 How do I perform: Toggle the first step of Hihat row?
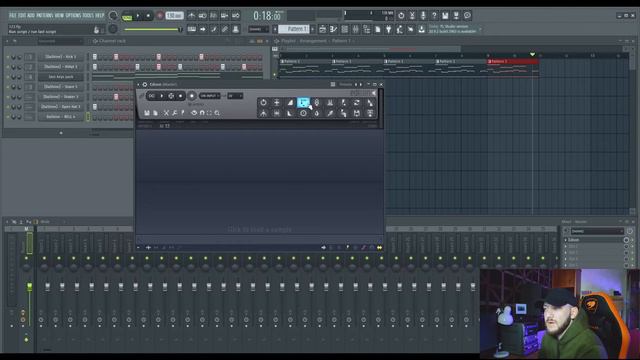(x=95, y=67)
